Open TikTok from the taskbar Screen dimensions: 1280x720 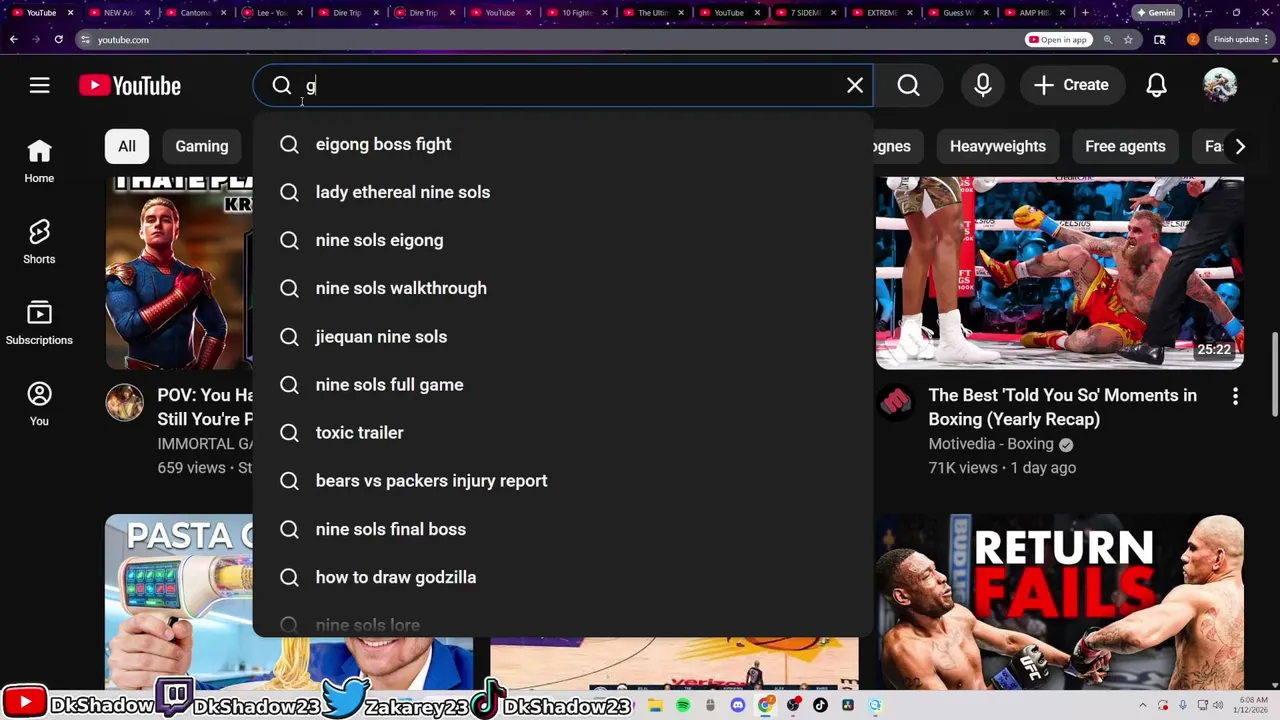point(820,705)
